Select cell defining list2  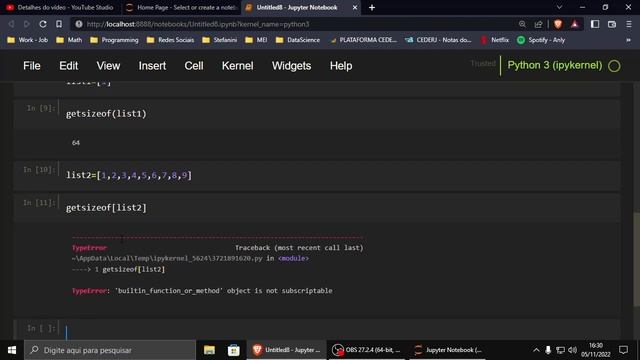[x=317, y=176]
